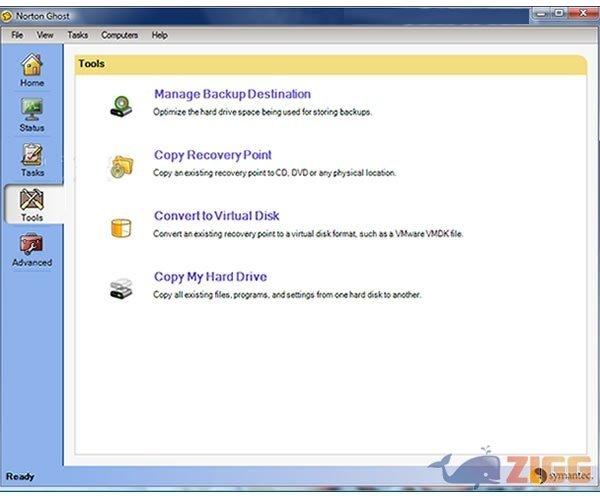The height and width of the screenshot is (500, 600).
Task: Open the Tasks menu in menu bar
Action: (77, 35)
